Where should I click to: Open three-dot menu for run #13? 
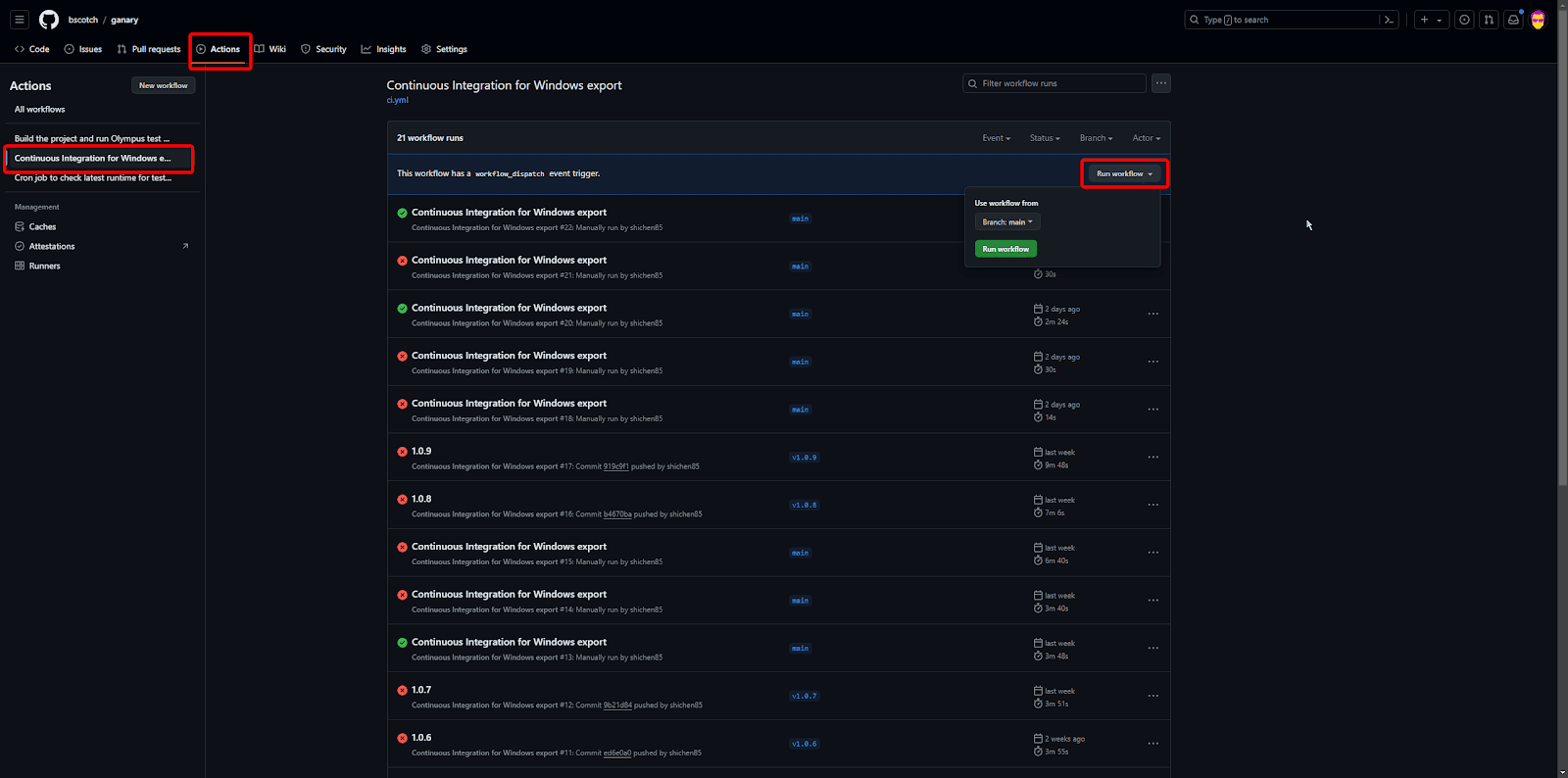click(1153, 649)
